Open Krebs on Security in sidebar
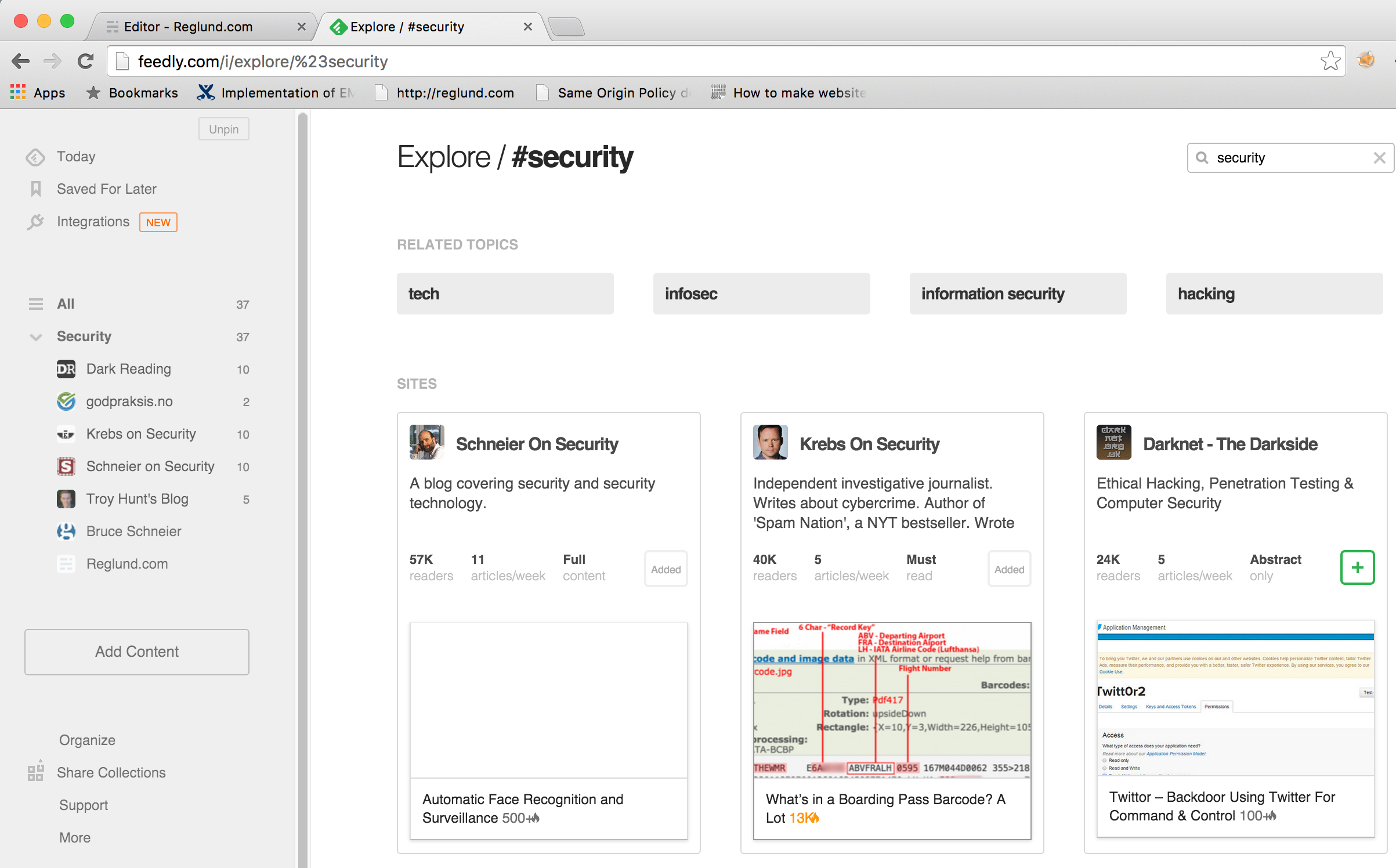The image size is (1396, 868). pyautogui.click(x=141, y=434)
